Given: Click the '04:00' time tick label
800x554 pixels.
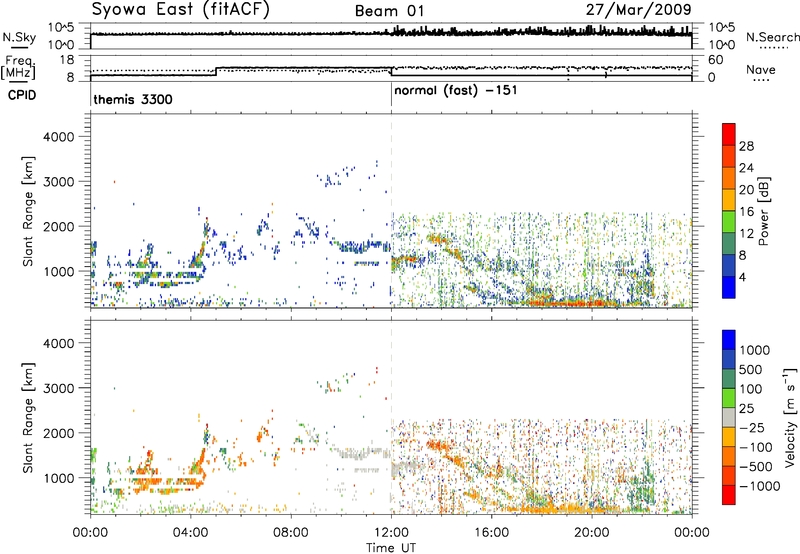Looking at the screenshot, I should coord(190,532).
